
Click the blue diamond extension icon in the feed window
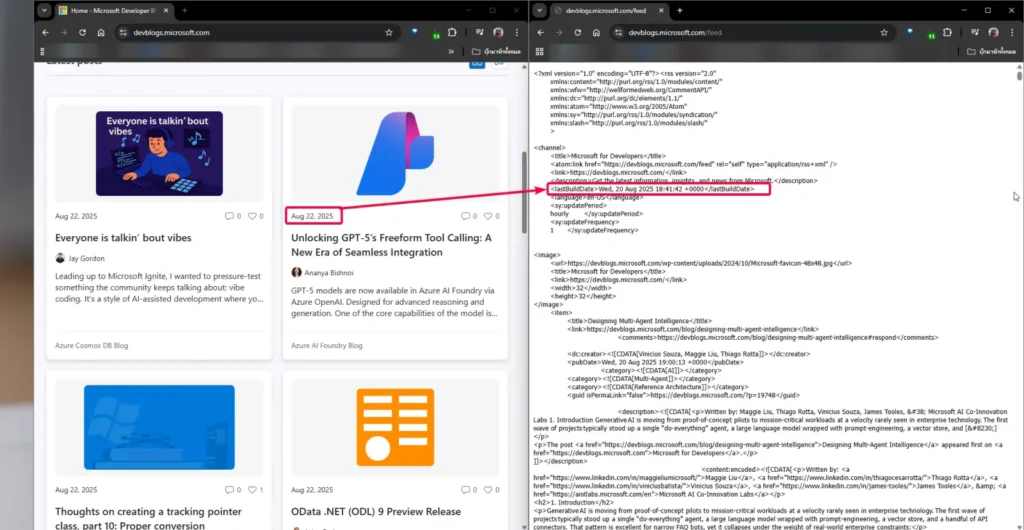point(910,31)
